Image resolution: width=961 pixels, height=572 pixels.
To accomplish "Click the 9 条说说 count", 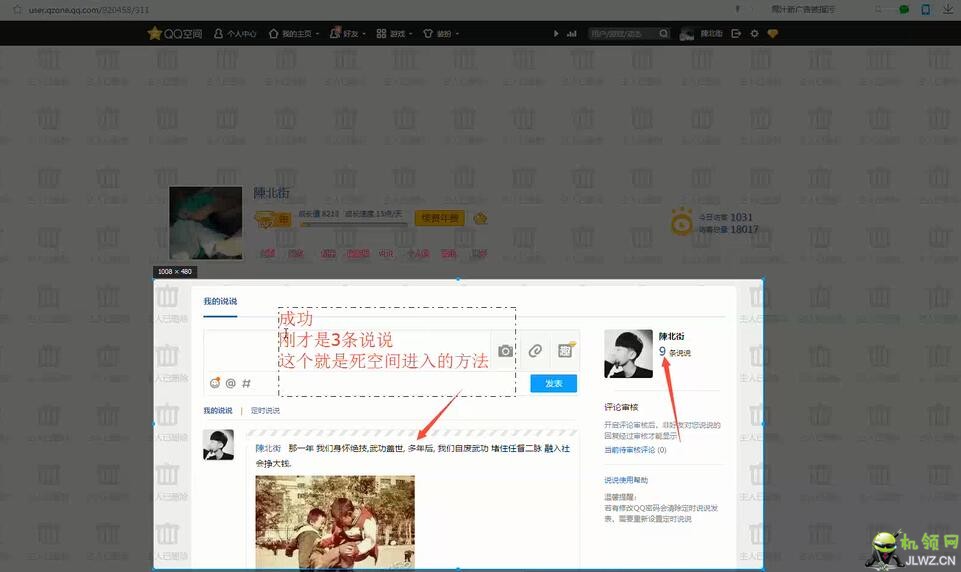I will [674, 352].
